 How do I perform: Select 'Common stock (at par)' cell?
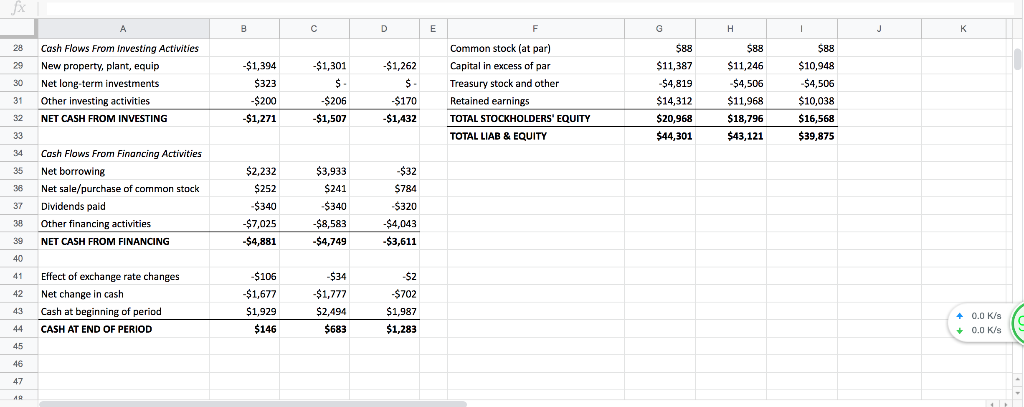click(x=535, y=48)
